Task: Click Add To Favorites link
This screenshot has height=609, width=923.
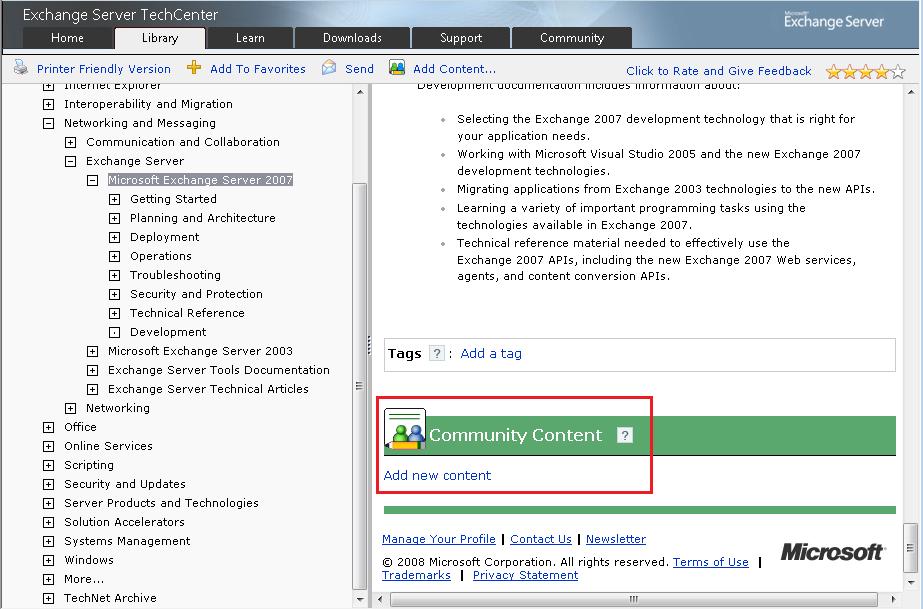Action: coord(258,69)
